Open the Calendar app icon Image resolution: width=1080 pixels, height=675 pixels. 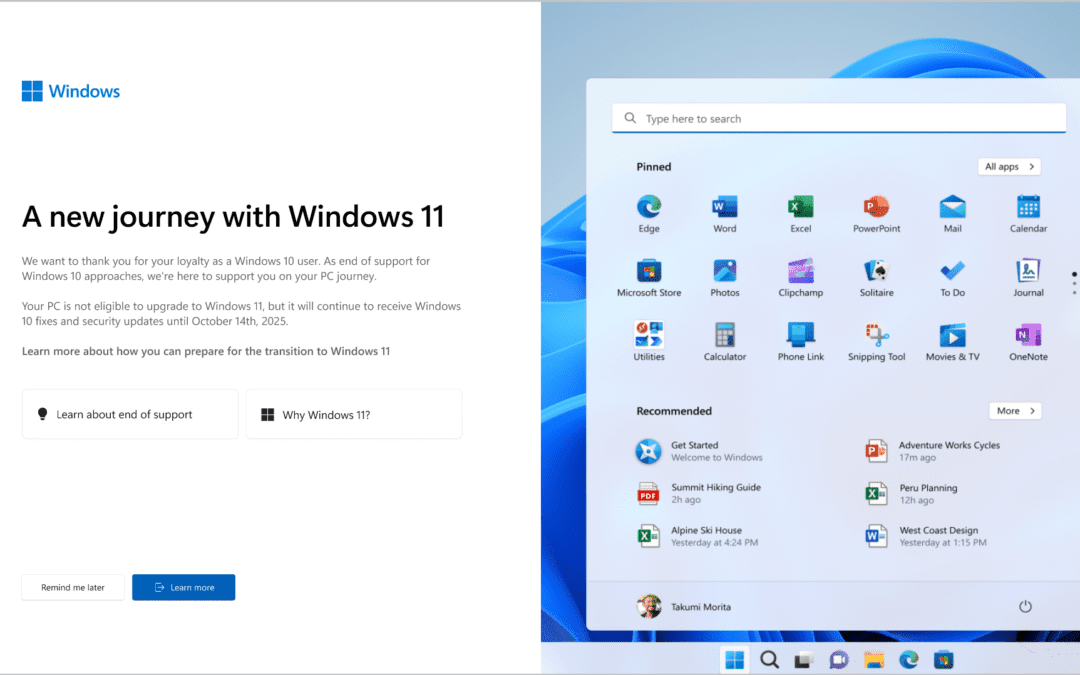1028,214
